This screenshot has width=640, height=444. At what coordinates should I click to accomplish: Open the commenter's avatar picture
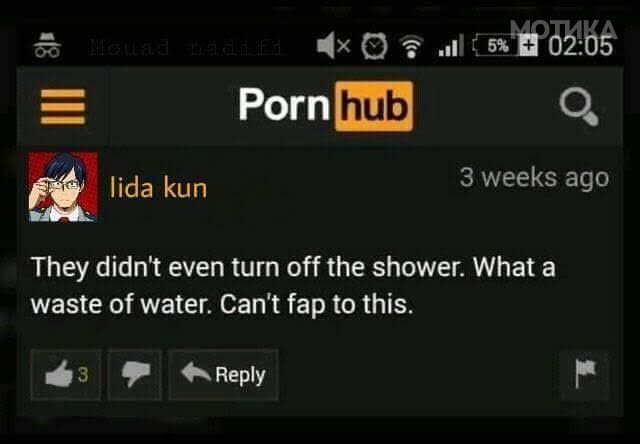coord(63,187)
